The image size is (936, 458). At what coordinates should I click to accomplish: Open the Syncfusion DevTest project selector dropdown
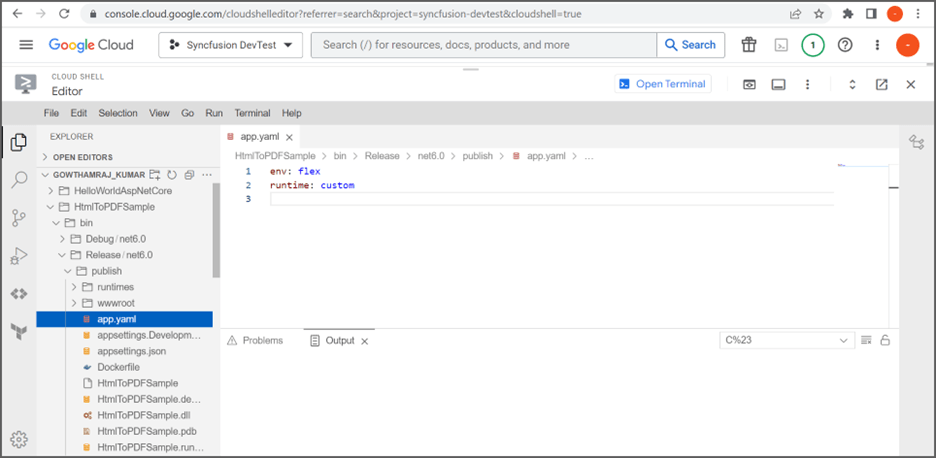click(x=230, y=45)
